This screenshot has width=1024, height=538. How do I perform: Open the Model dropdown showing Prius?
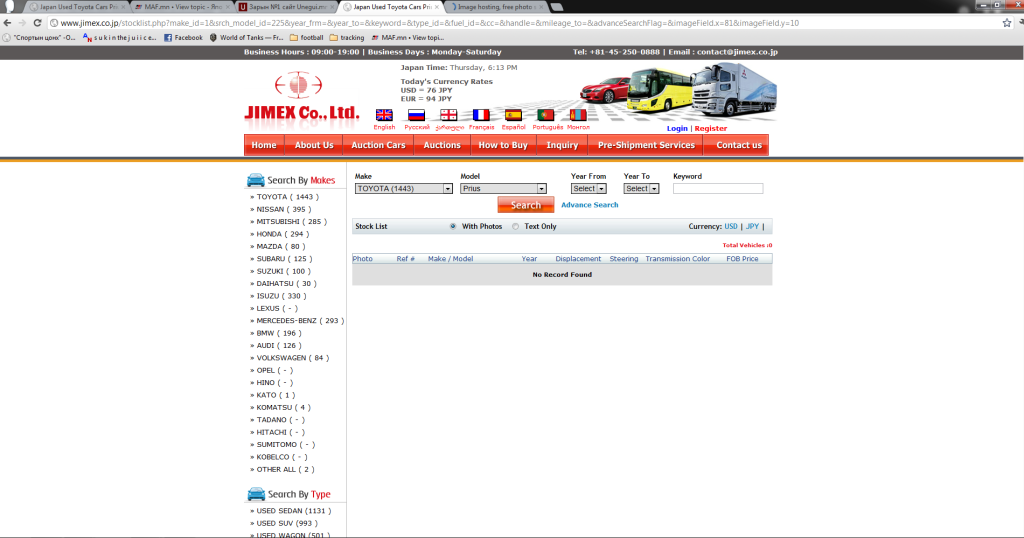[x=503, y=188]
